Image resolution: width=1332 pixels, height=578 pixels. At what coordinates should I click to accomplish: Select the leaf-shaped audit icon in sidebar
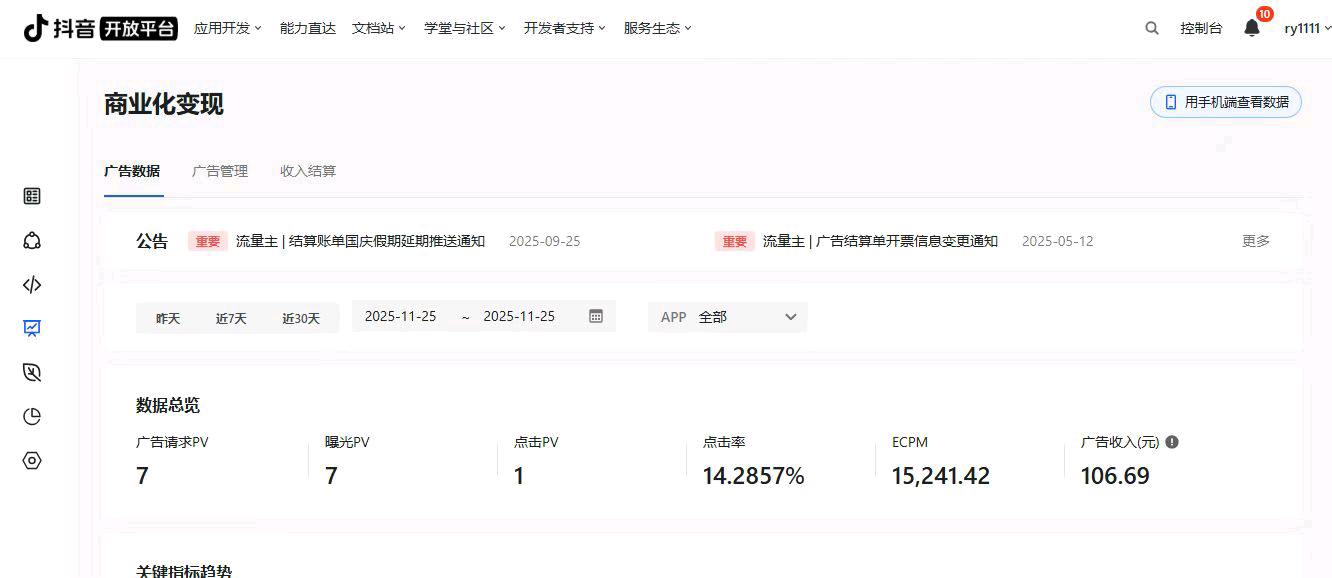tap(31, 372)
